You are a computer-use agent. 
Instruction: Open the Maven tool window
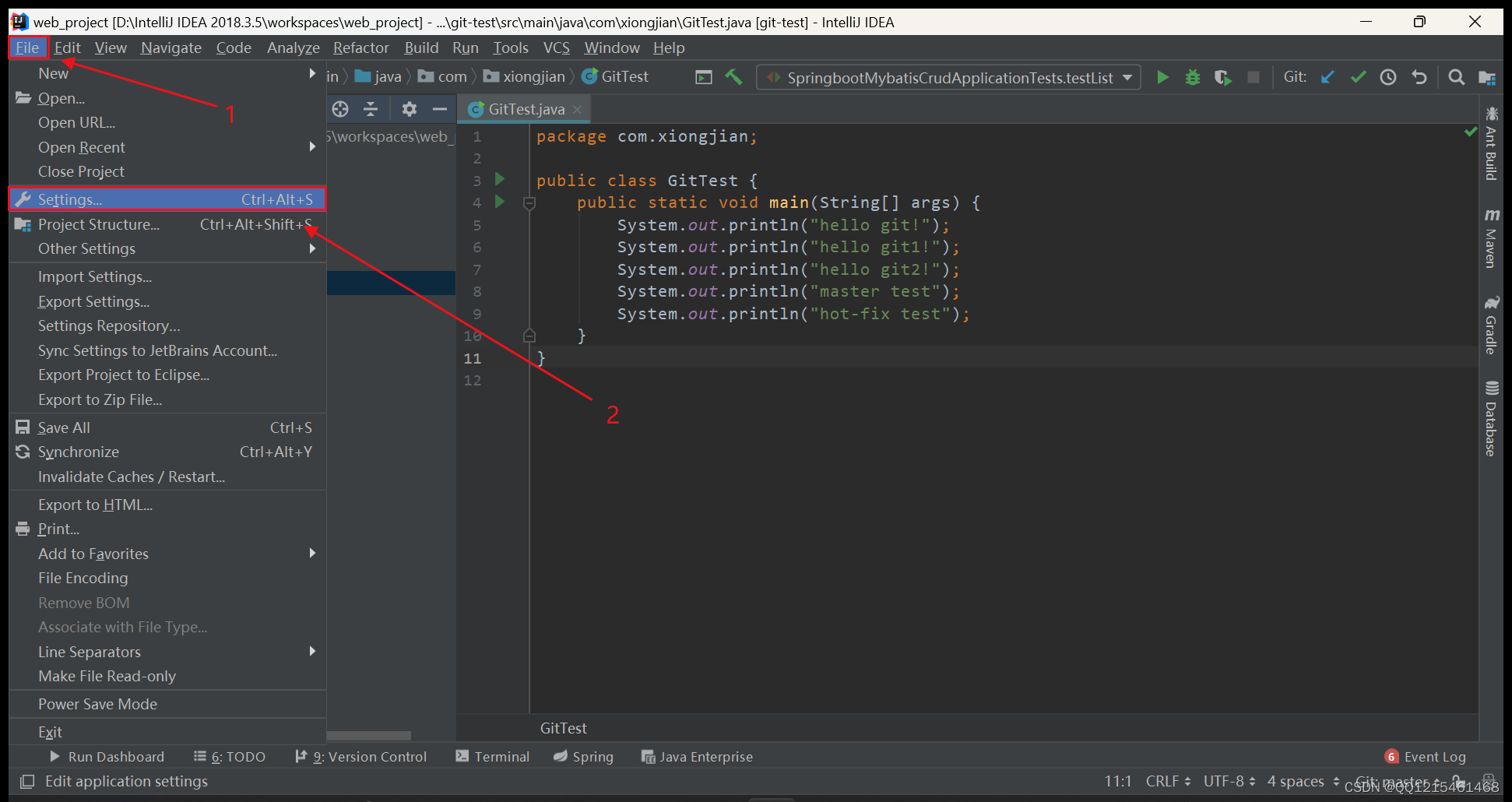tap(1491, 238)
